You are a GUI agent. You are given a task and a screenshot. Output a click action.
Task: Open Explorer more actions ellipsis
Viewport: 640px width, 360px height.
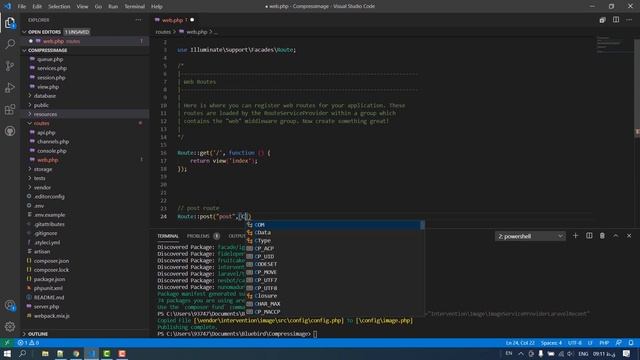139,20
